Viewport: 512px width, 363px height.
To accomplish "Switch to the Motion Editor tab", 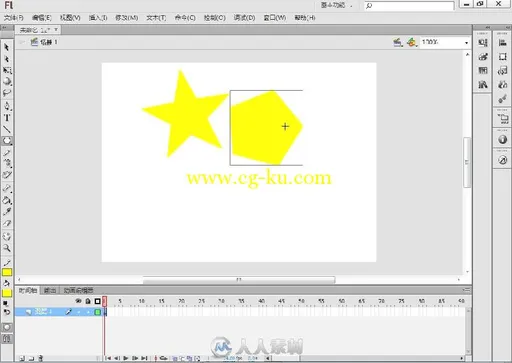I will [x=78, y=291].
